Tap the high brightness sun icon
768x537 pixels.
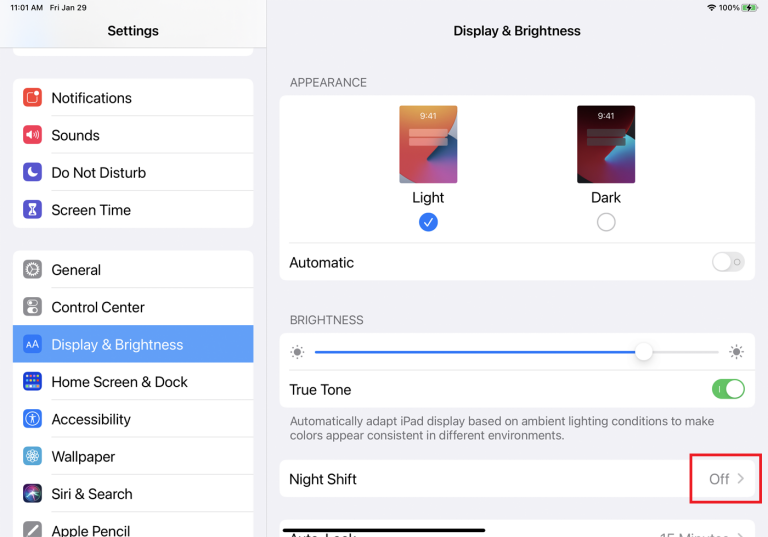pyautogui.click(x=736, y=352)
